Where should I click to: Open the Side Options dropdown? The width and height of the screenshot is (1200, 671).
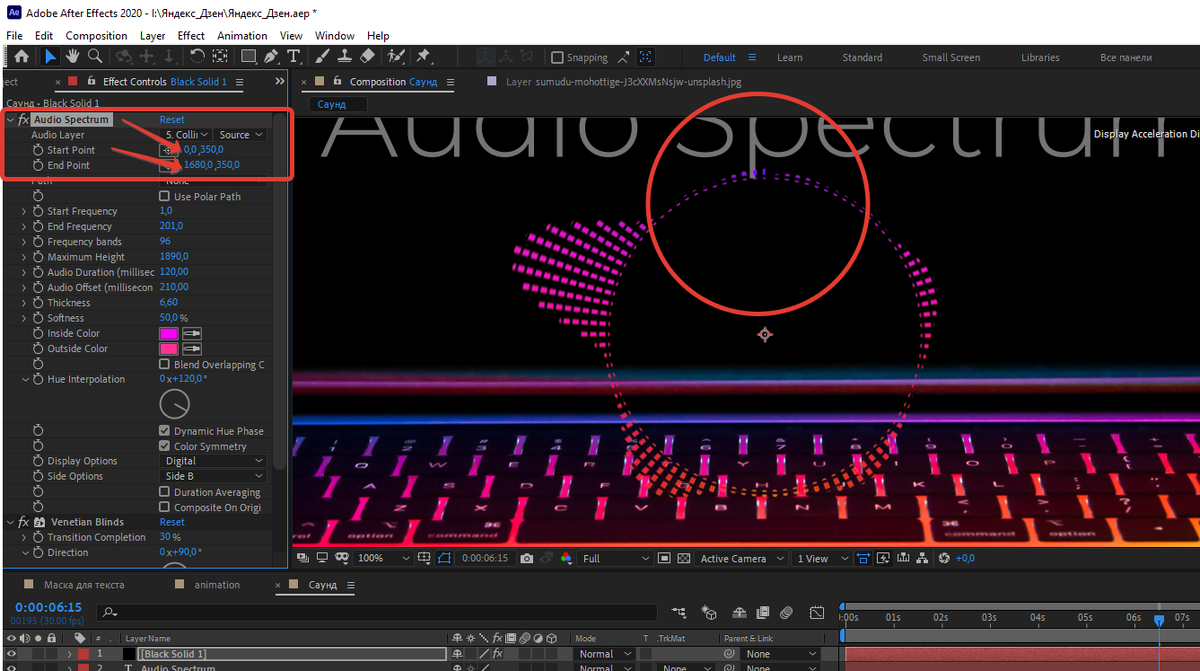(213, 477)
